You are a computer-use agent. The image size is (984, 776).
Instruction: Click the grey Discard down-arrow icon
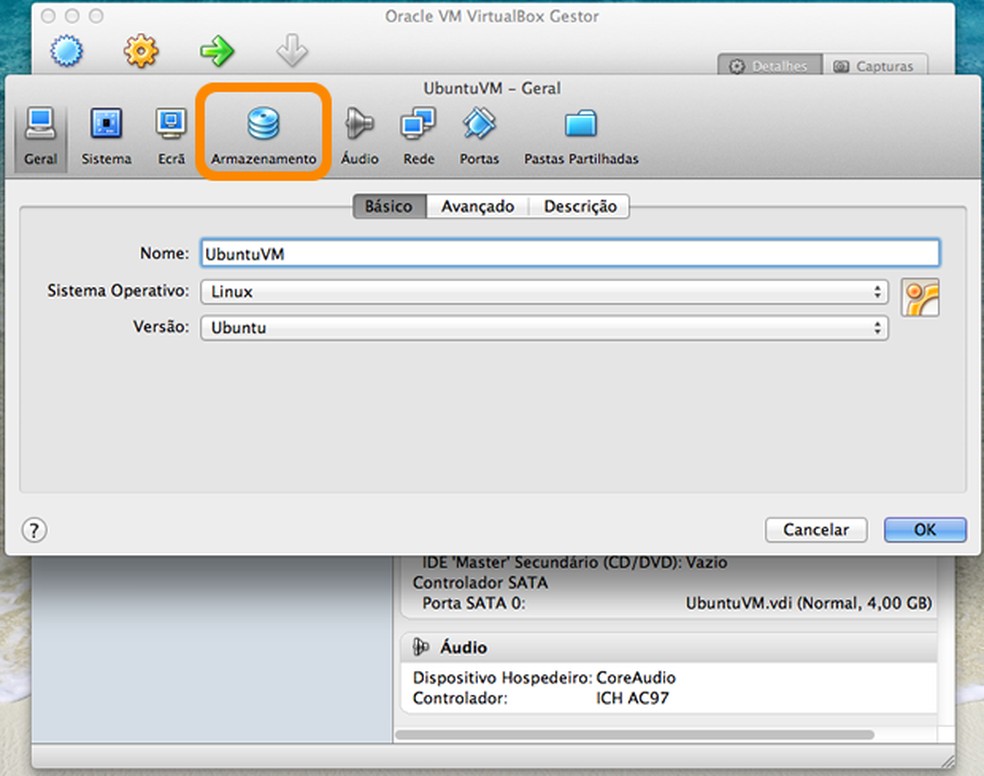pos(292,51)
